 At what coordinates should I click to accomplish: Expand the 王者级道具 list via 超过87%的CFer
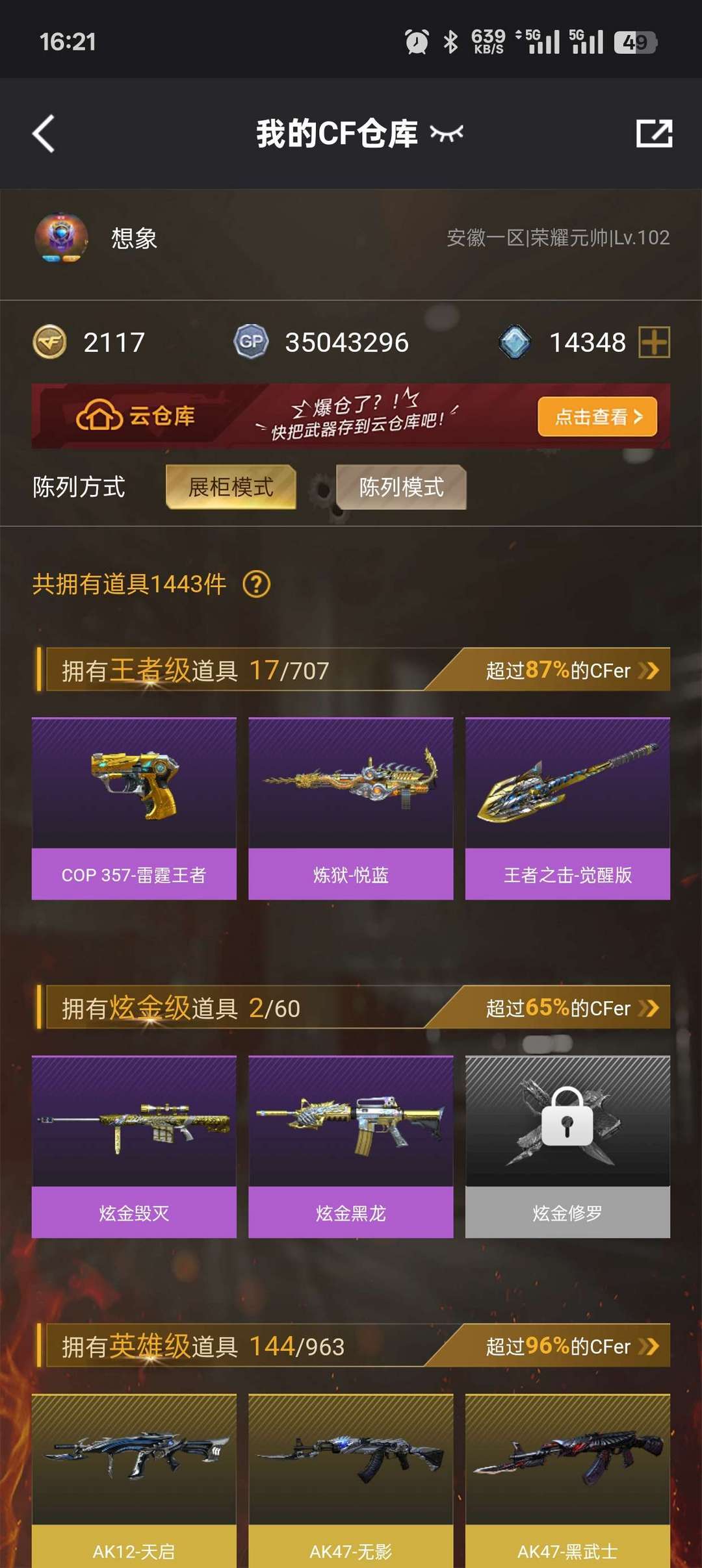(x=572, y=670)
